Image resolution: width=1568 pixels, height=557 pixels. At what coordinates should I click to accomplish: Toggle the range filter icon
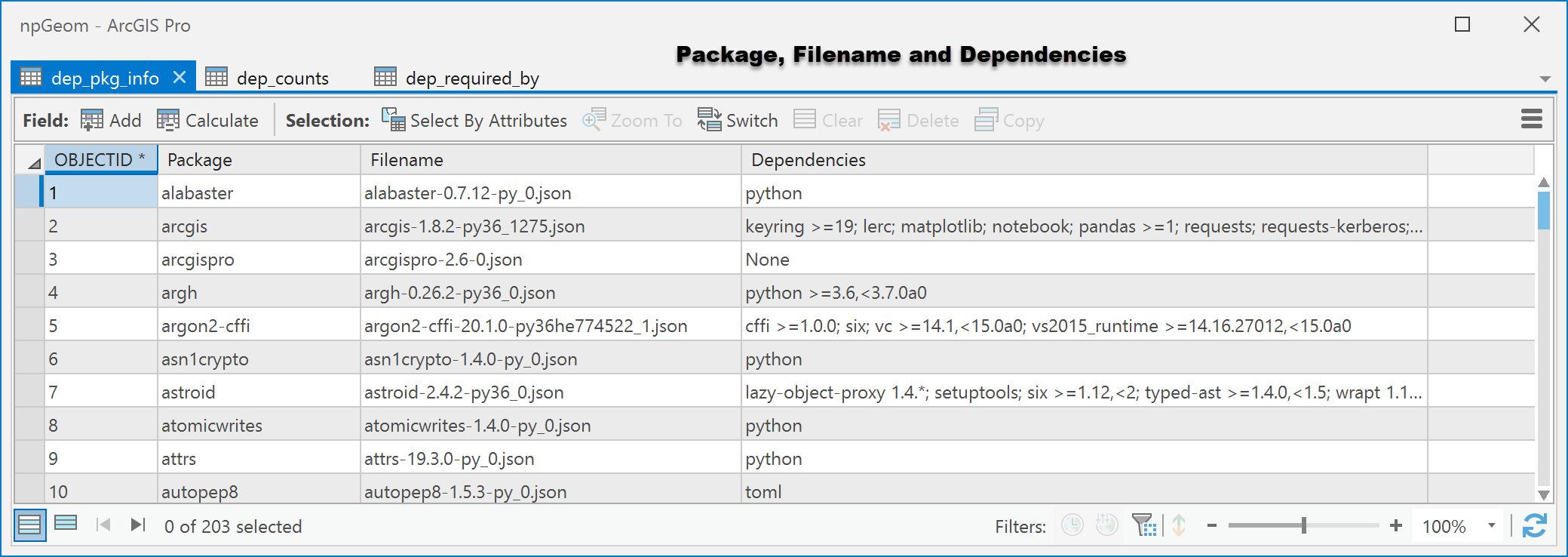(x=1106, y=525)
